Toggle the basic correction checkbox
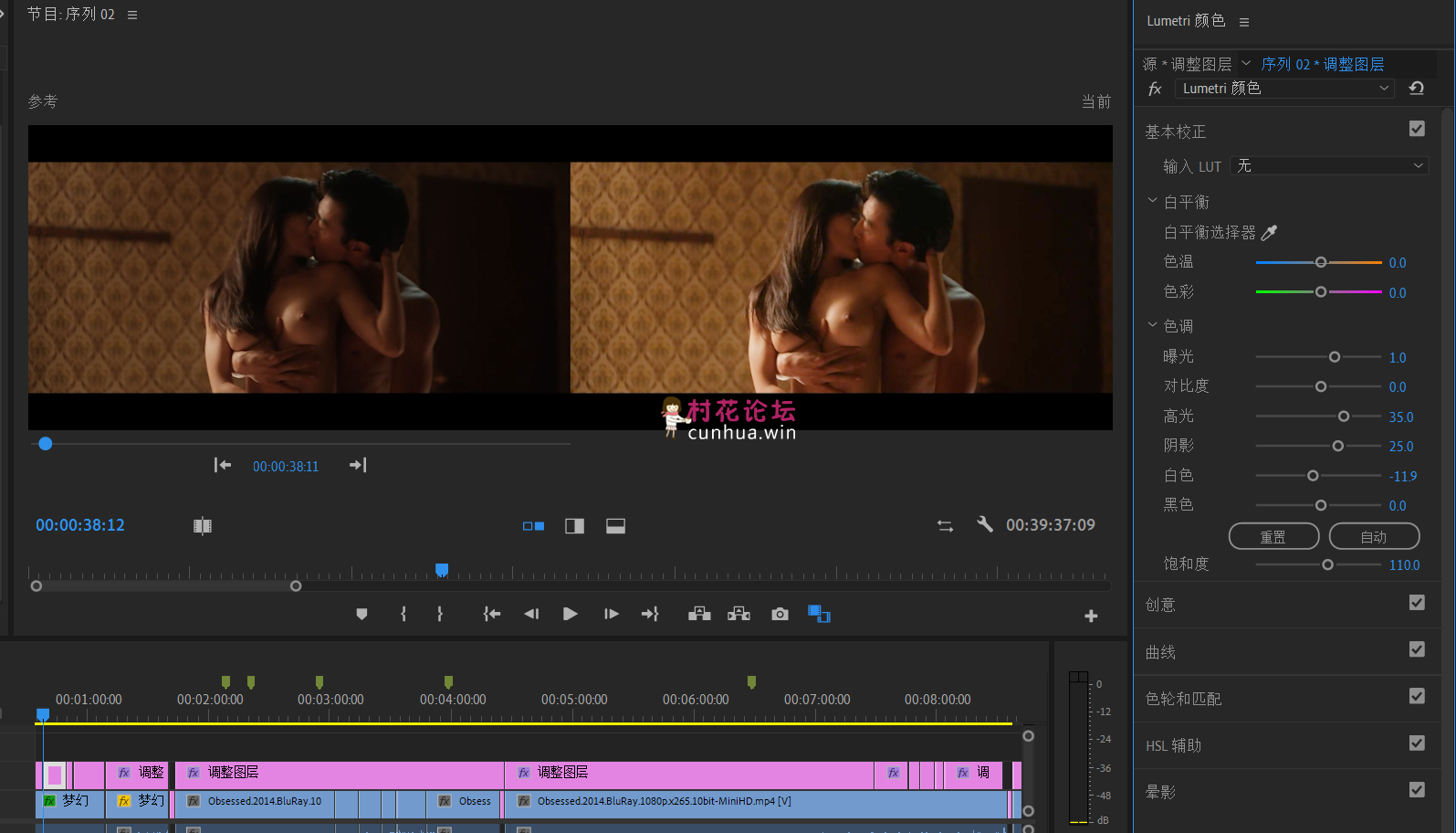 click(x=1417, y=129)
